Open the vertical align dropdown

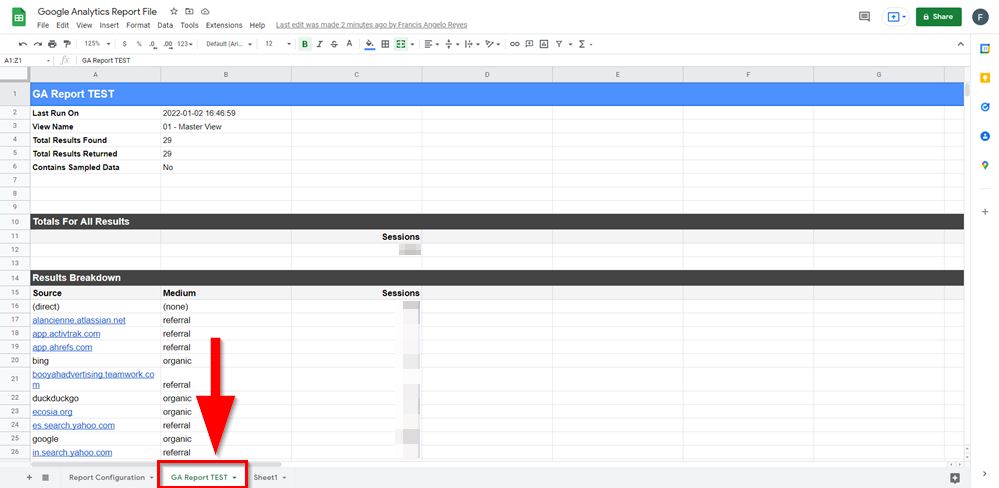(x=451, y=44)
